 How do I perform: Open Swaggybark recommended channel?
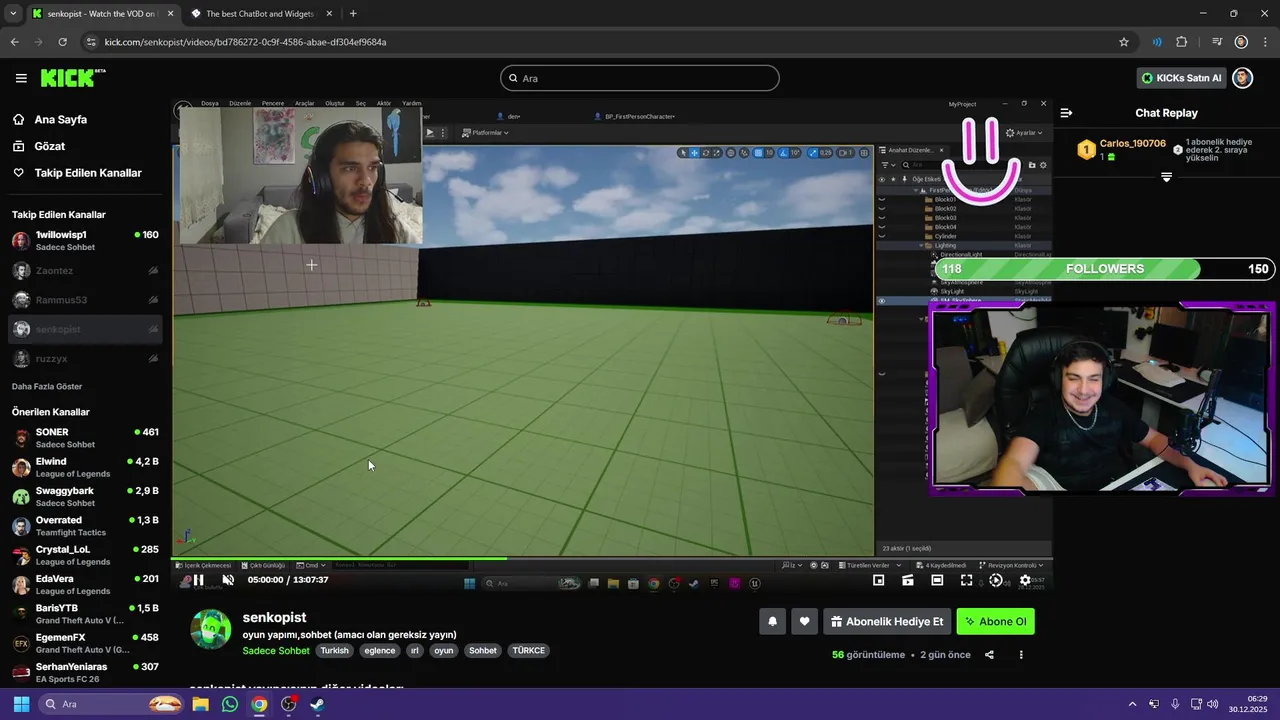pyautogui.click(x=85, y=497)
